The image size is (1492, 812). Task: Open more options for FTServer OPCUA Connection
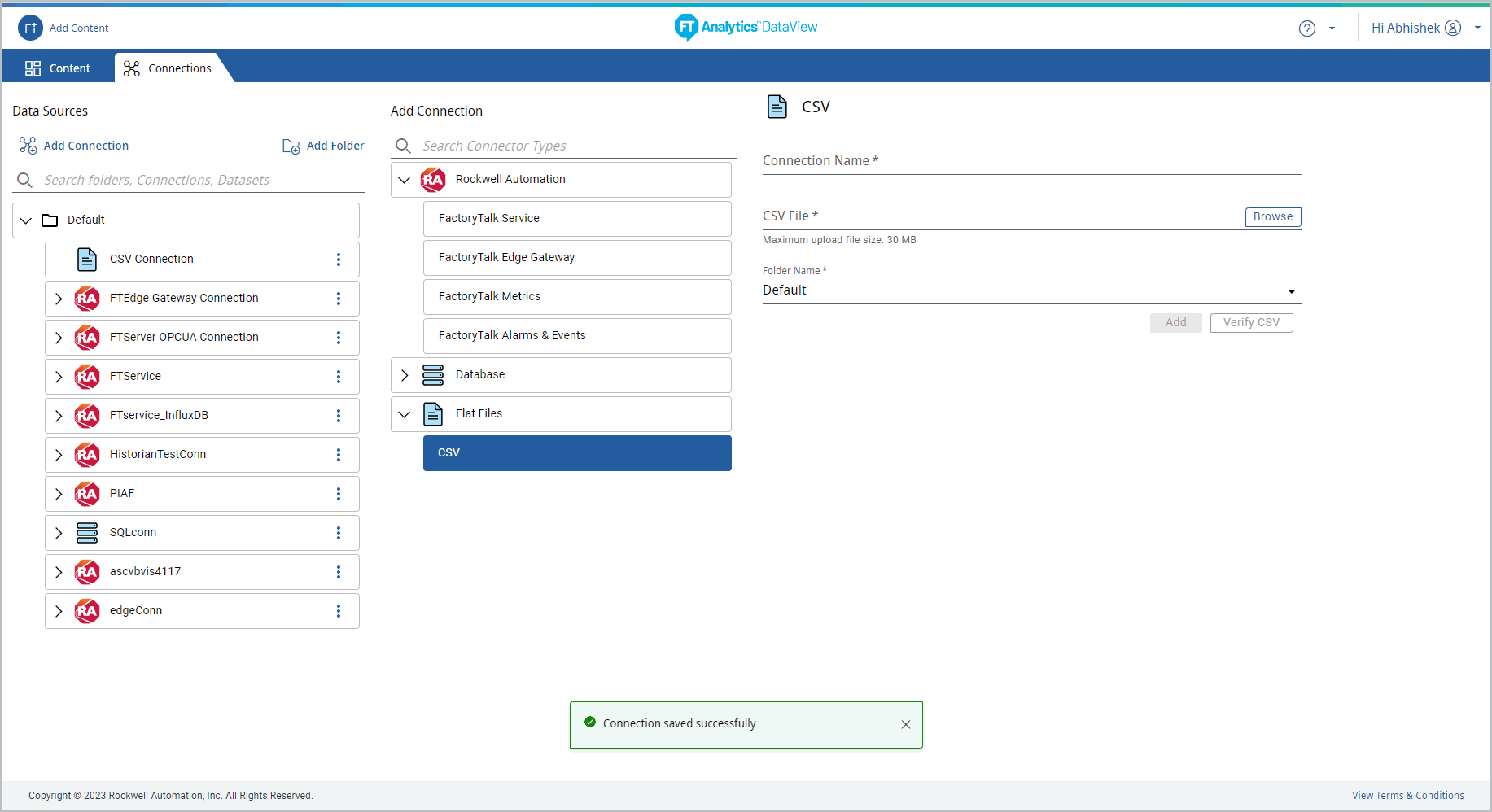pyautogui.click(x=339, y=338)
